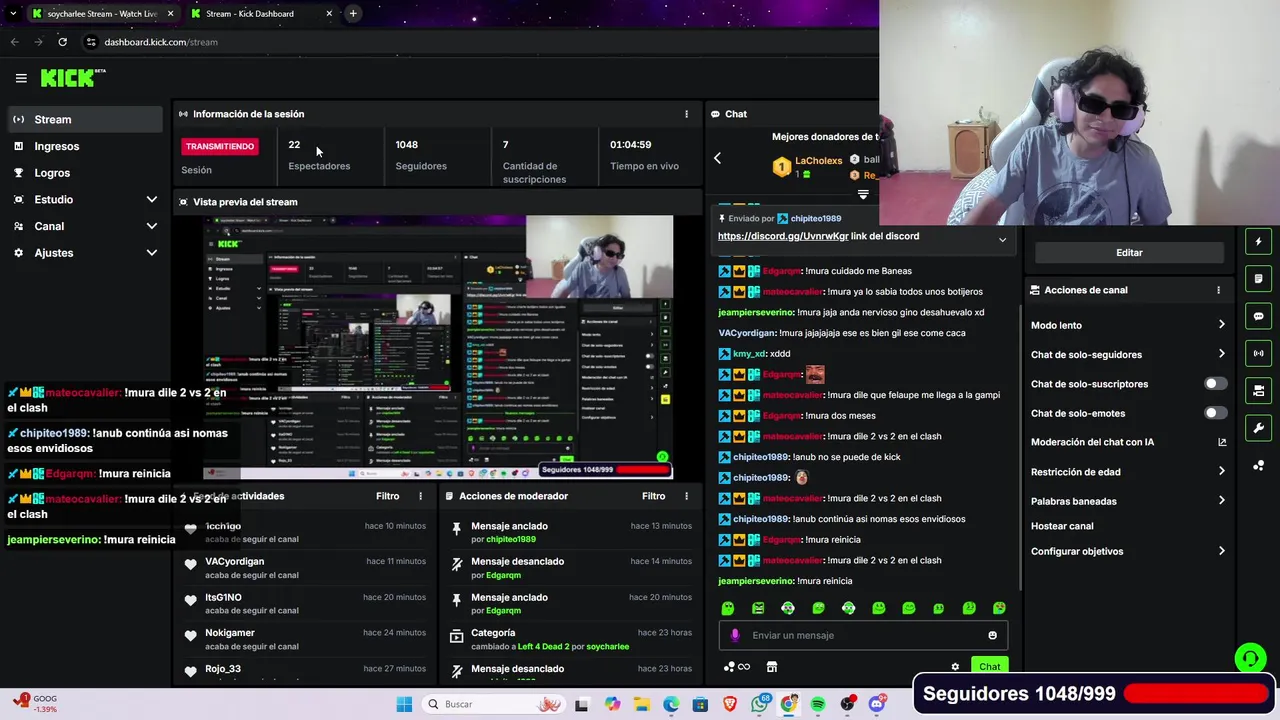
Task: Send message with green Chat button
Action: coord(989,667)
